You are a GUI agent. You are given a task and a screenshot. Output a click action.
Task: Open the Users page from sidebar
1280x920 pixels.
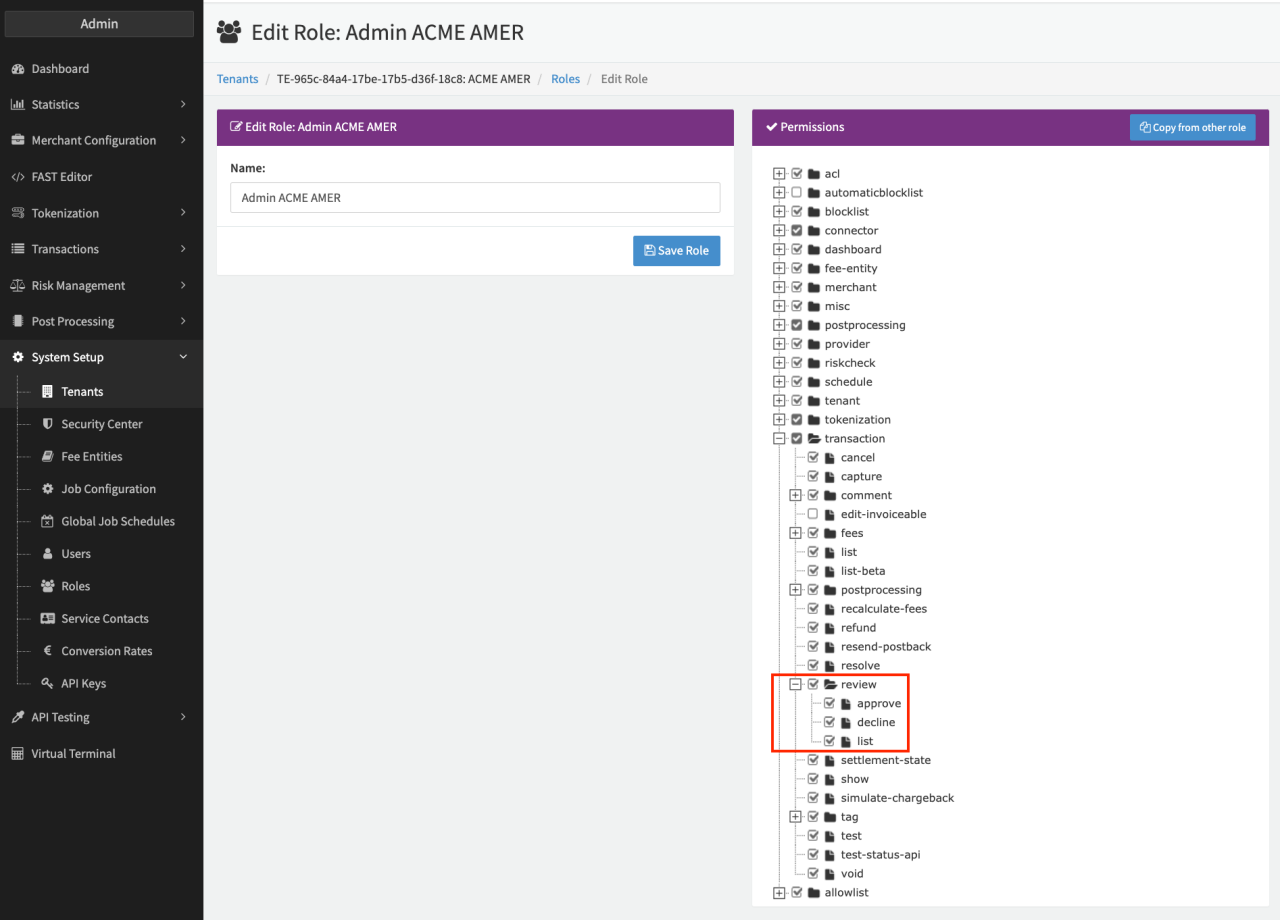[x=76, y=554]
